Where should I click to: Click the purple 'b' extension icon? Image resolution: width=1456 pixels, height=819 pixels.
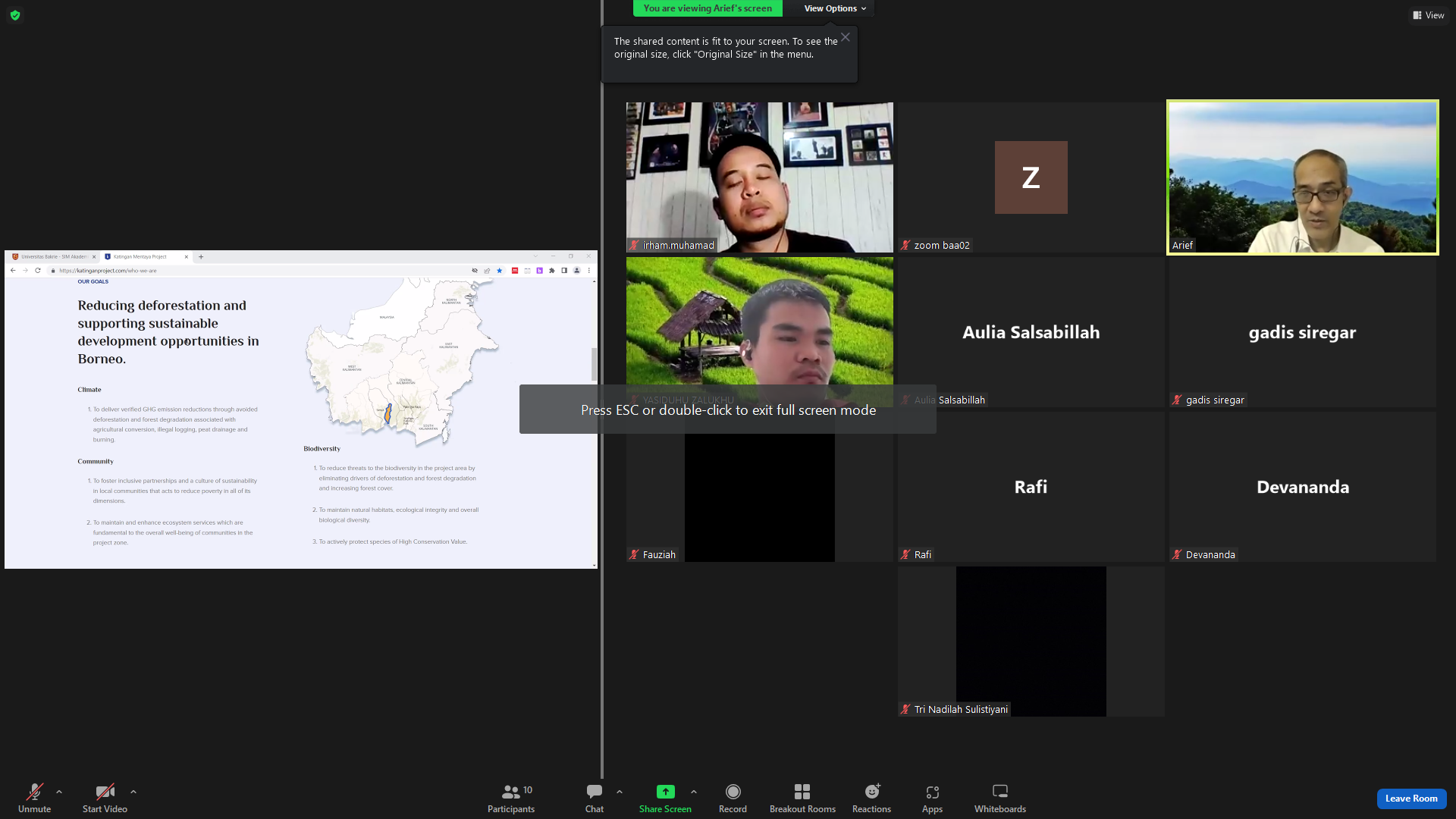point(540,271)
